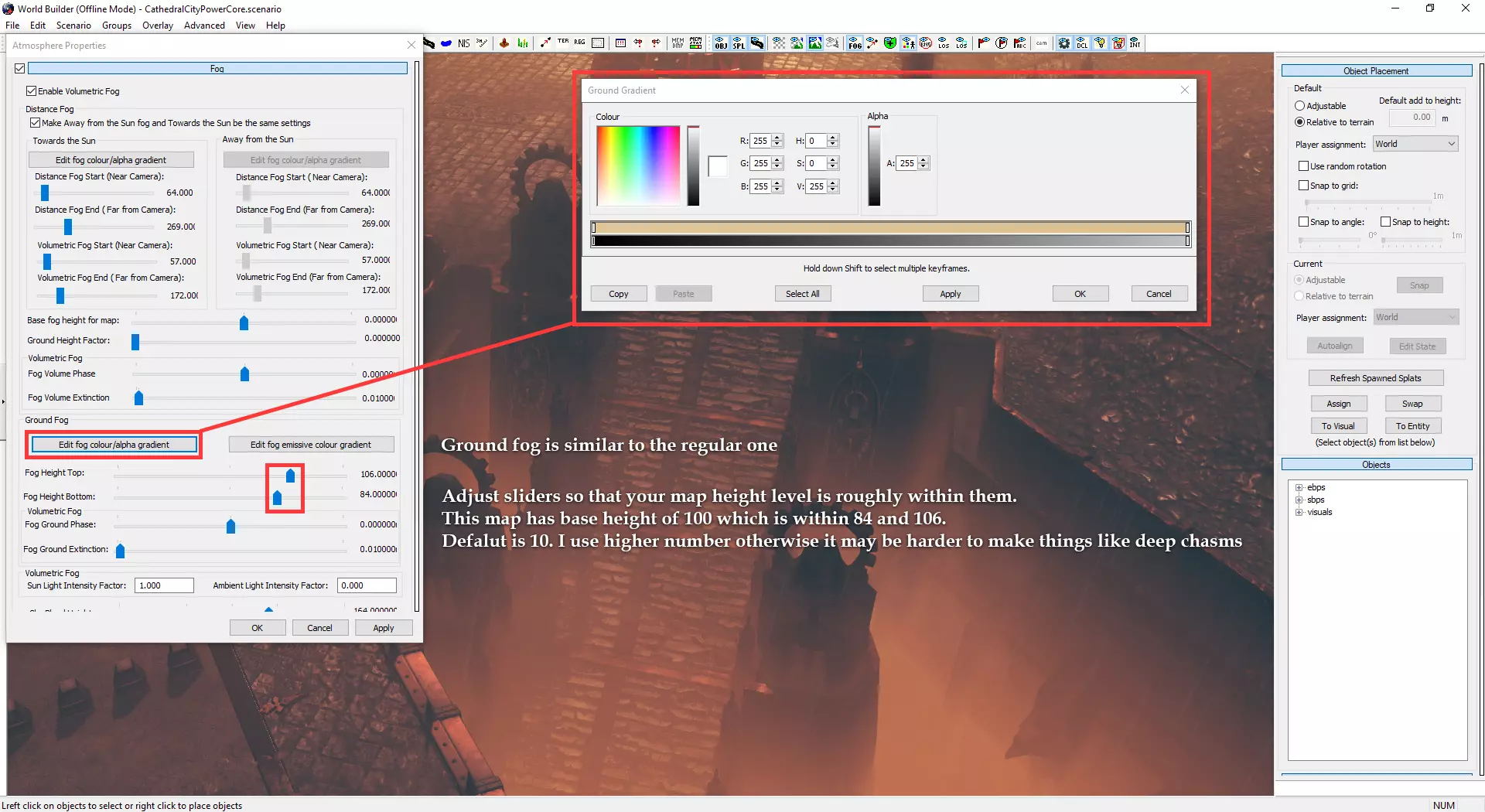The height and width of the screenshot is (812, 1485).
Task: Expand the sbps tree node
Action: click(1299, 500)
